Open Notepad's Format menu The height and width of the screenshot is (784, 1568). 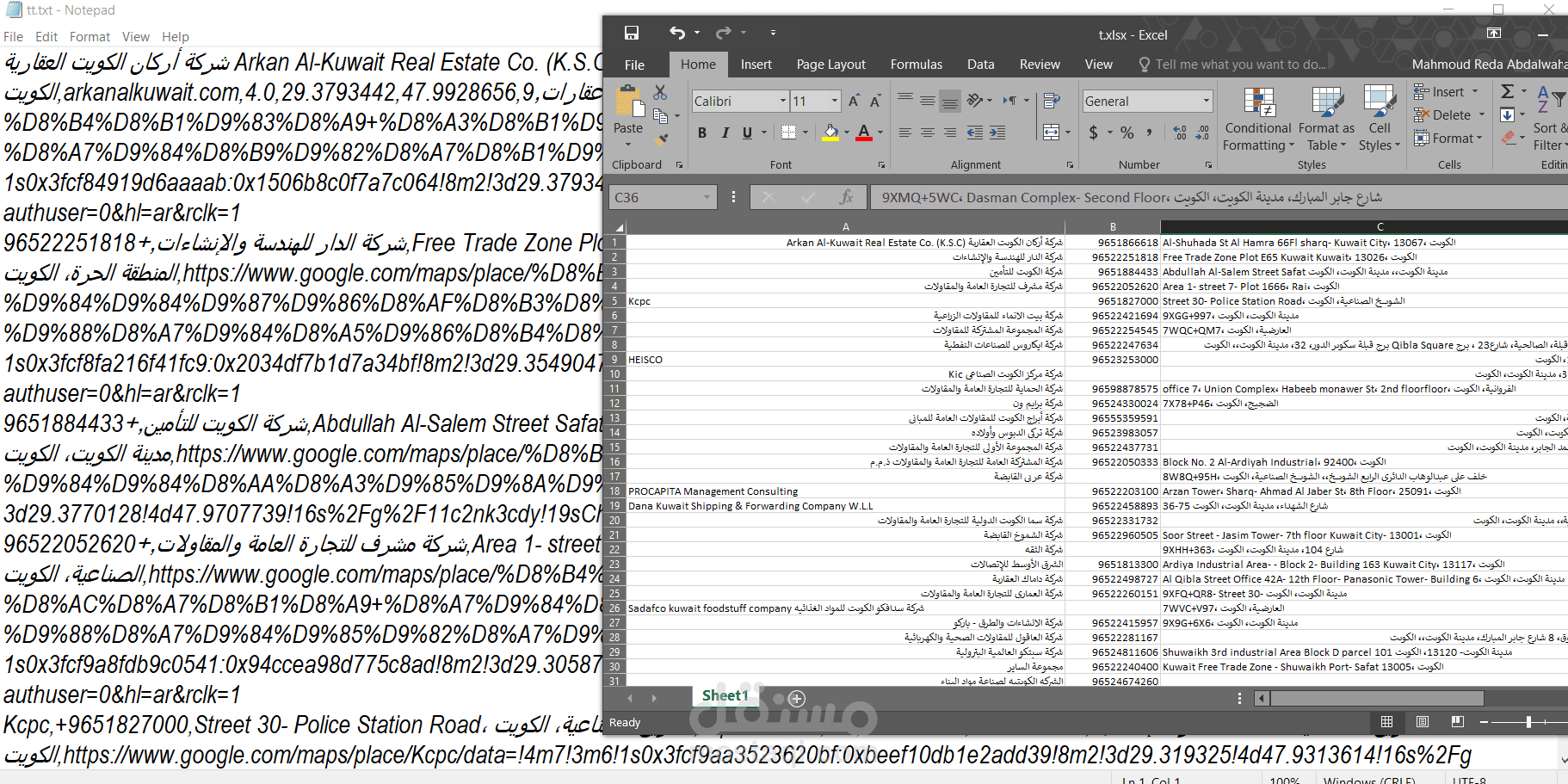point(90,37)
